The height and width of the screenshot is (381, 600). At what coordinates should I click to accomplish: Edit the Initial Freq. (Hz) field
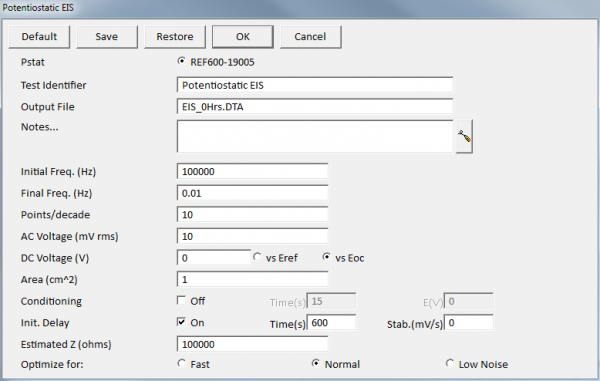click(253, 171)
